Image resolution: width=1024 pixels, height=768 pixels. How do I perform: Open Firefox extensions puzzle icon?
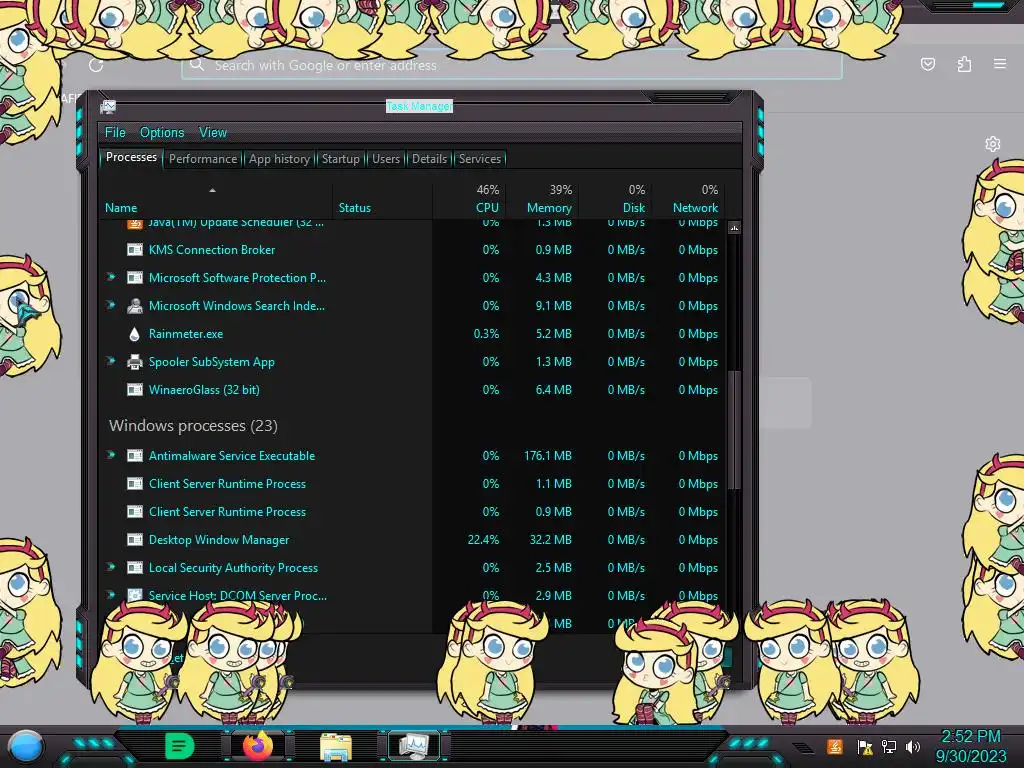(964, 64)
